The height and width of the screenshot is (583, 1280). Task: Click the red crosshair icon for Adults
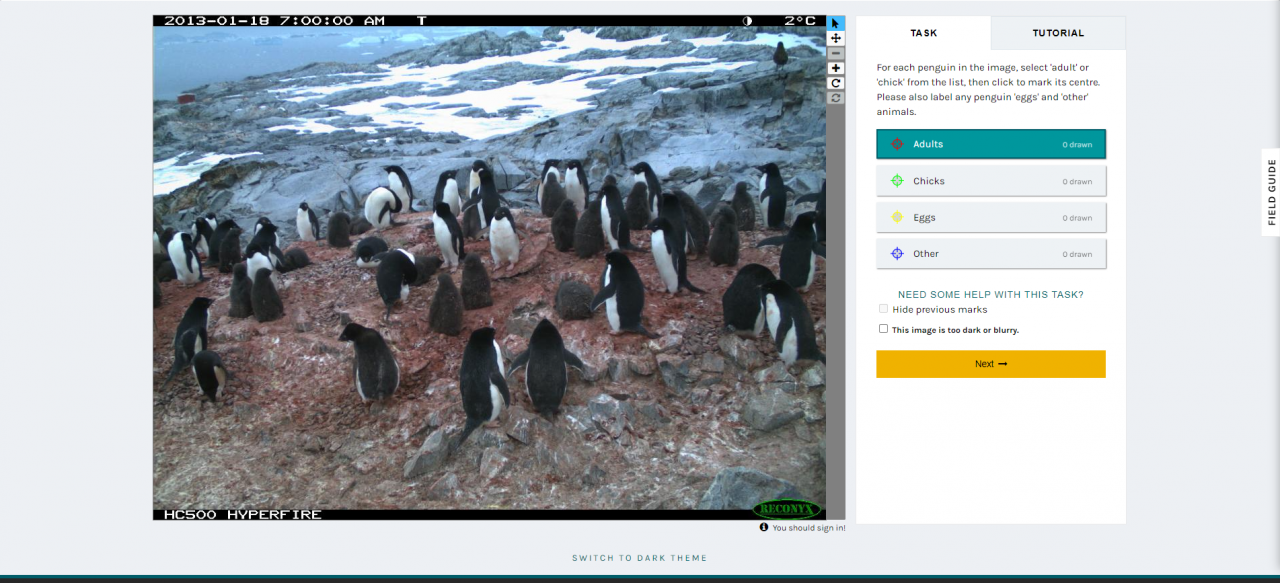click(x=897, y=144)
